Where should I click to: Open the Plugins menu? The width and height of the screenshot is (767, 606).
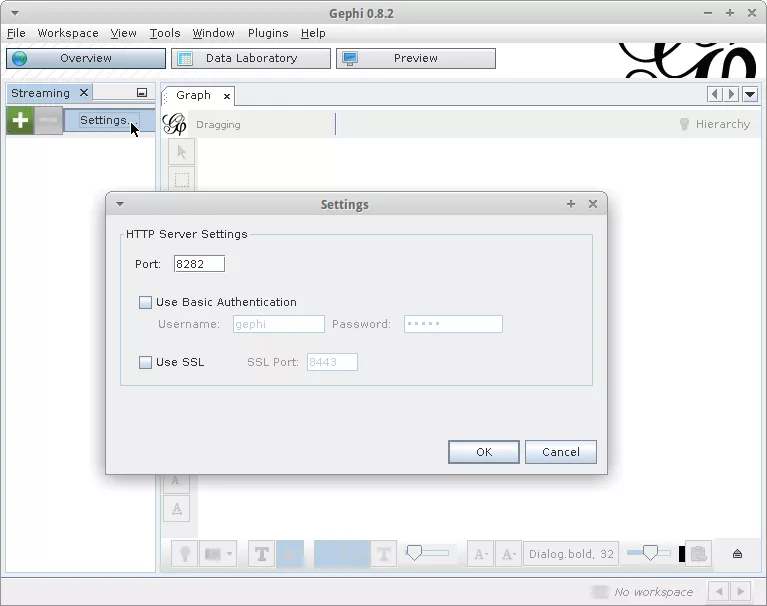point(268,33)
